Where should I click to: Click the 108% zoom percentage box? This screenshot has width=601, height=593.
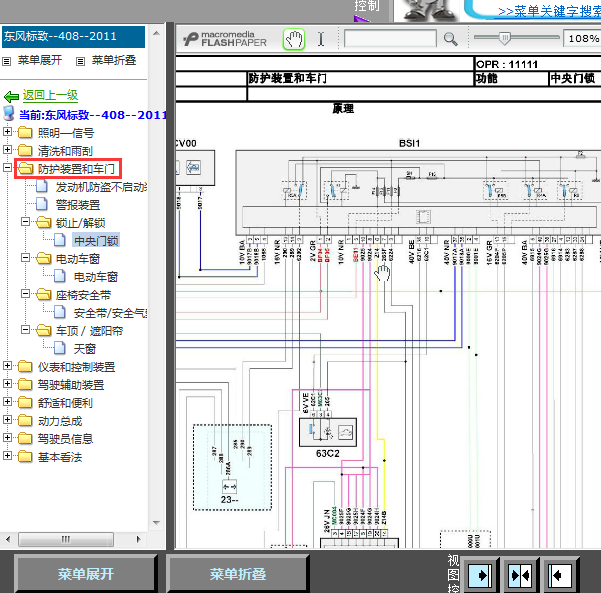(582, 39)
